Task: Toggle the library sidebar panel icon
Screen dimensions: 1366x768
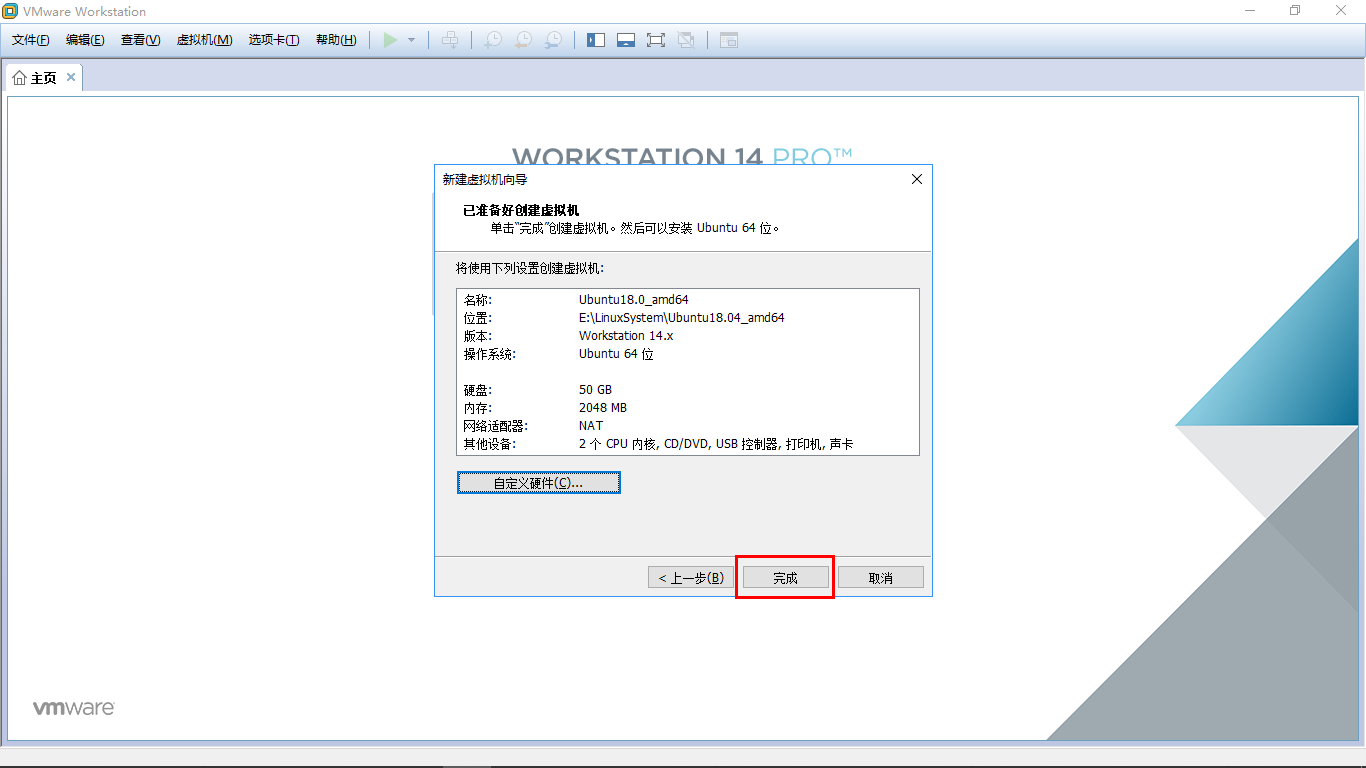Action: click(x=595, y=40)
